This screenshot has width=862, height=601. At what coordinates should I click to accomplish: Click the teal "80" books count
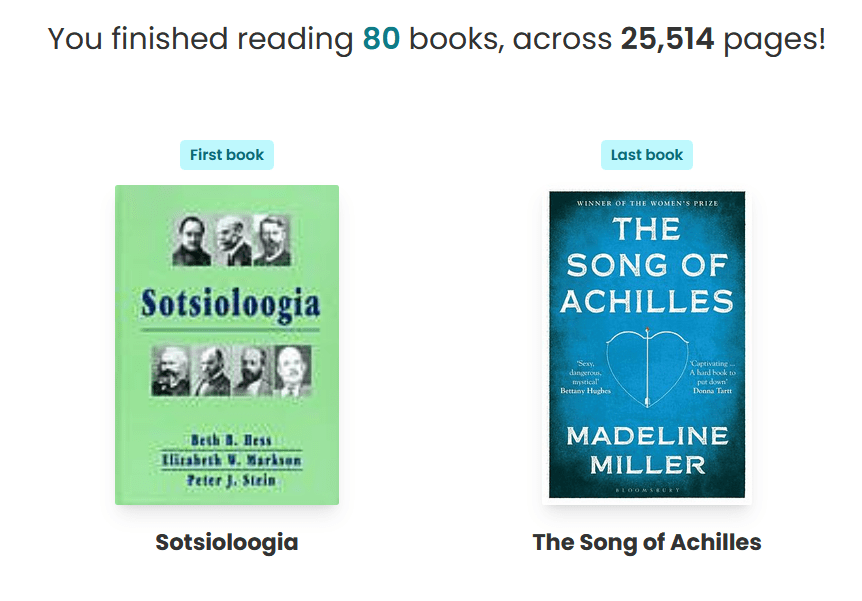click(x=381, y=39)
